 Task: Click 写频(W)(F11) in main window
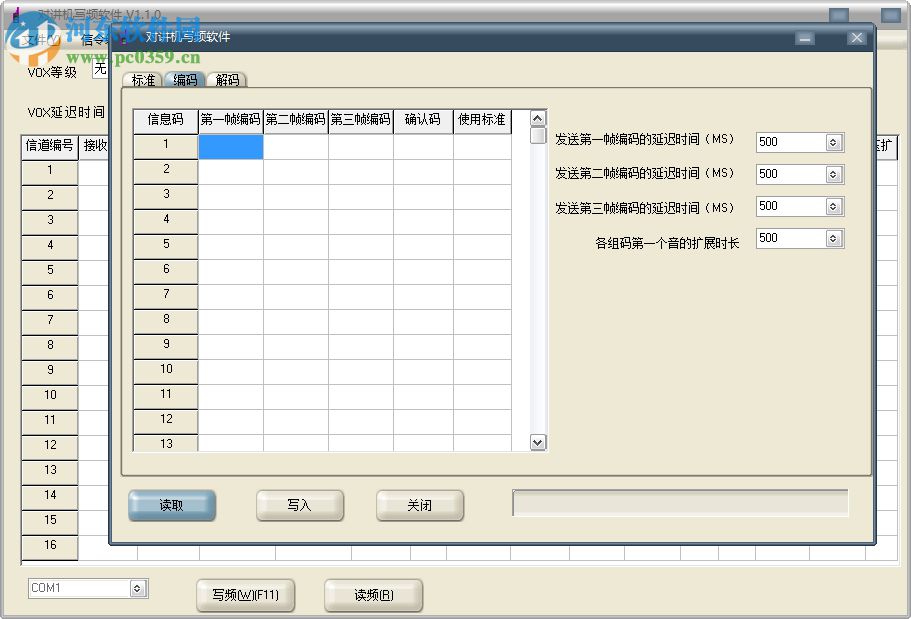[246, 595]
